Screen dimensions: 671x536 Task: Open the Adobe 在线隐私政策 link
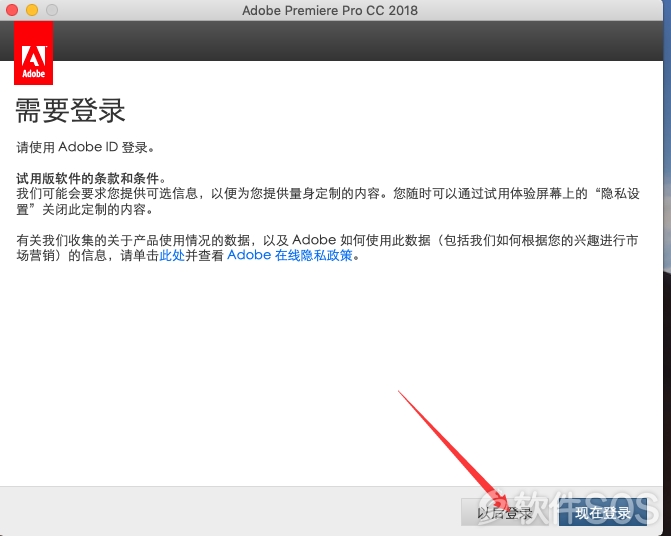[x=290, y=255]
